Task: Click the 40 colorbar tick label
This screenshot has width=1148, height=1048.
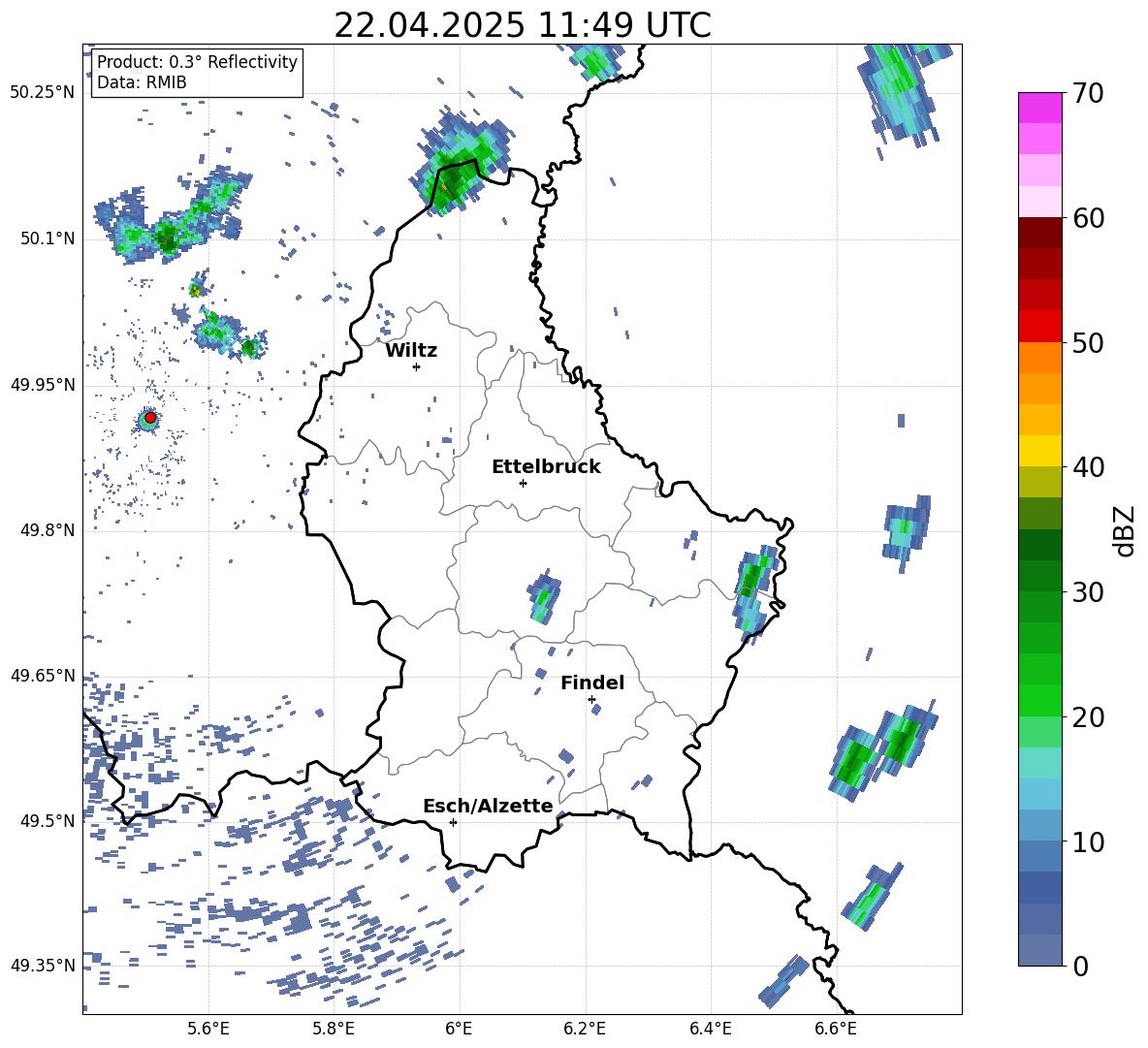Action: pyautogui.click(x=1087, y=467)
